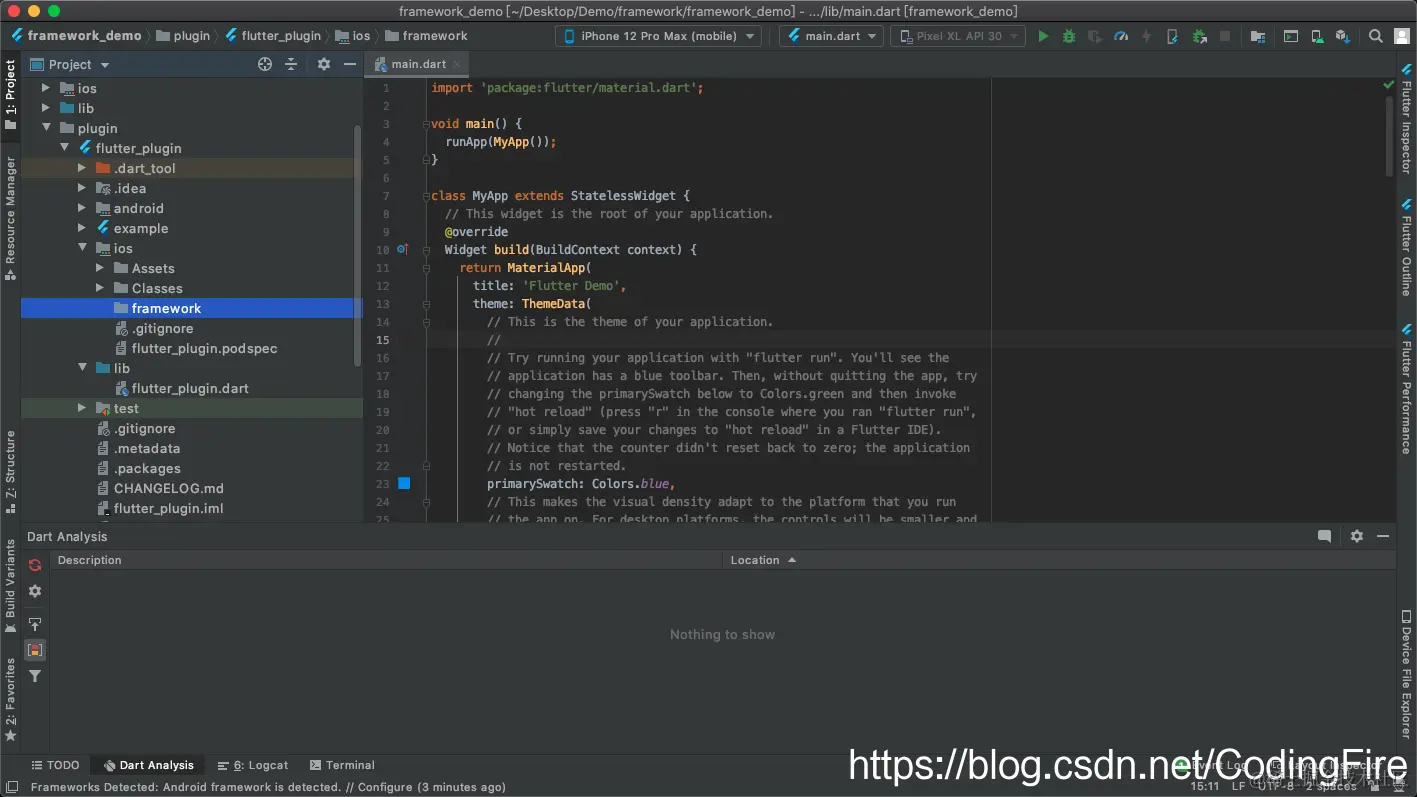Open the Terminal tab
The height and width of the screenshot is (797, 1417).
click(x=342, y=765)
